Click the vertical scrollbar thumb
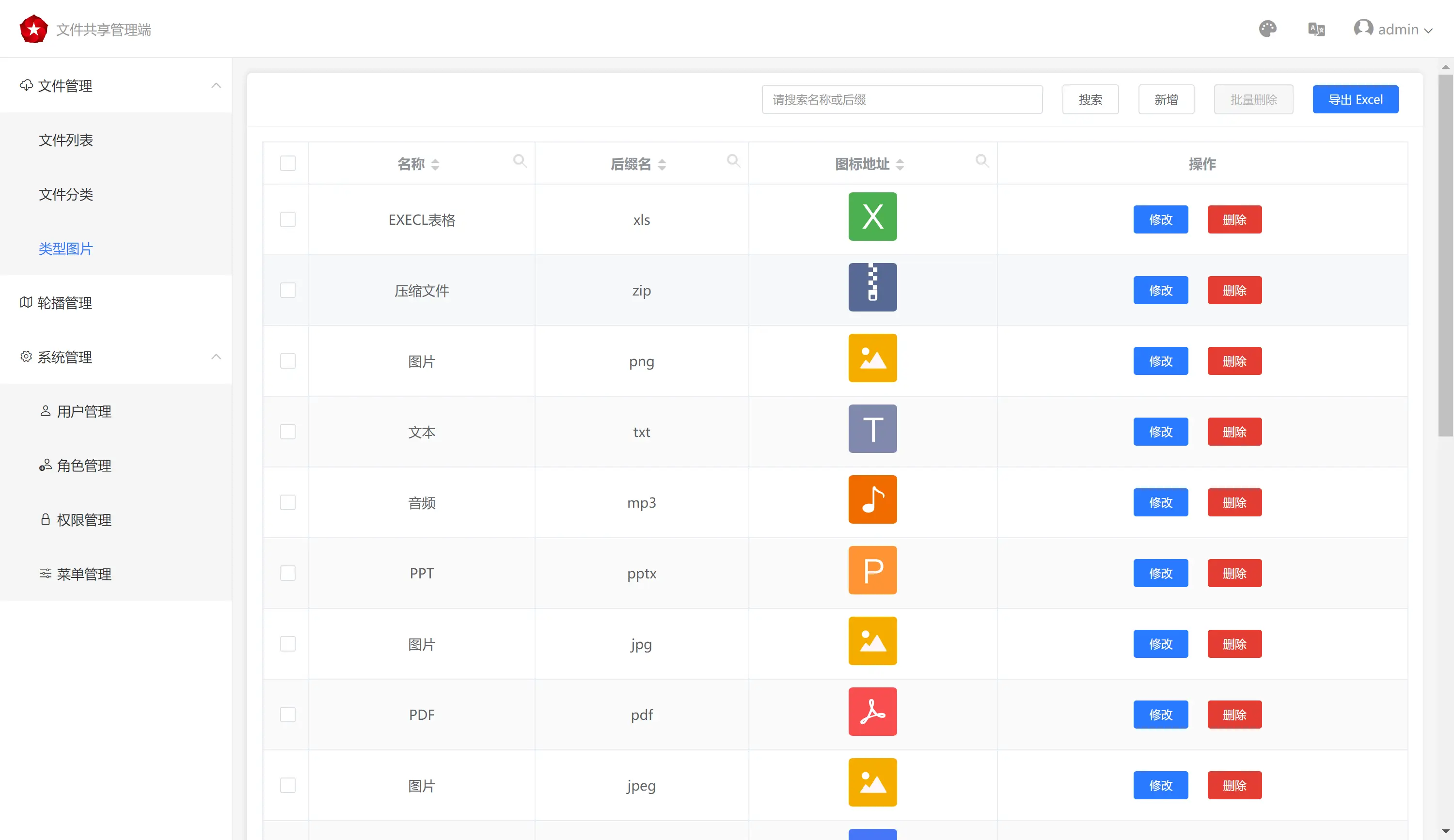This screenshot has height=840, width=1454. pyautogui.click(x=1445, y=255)
